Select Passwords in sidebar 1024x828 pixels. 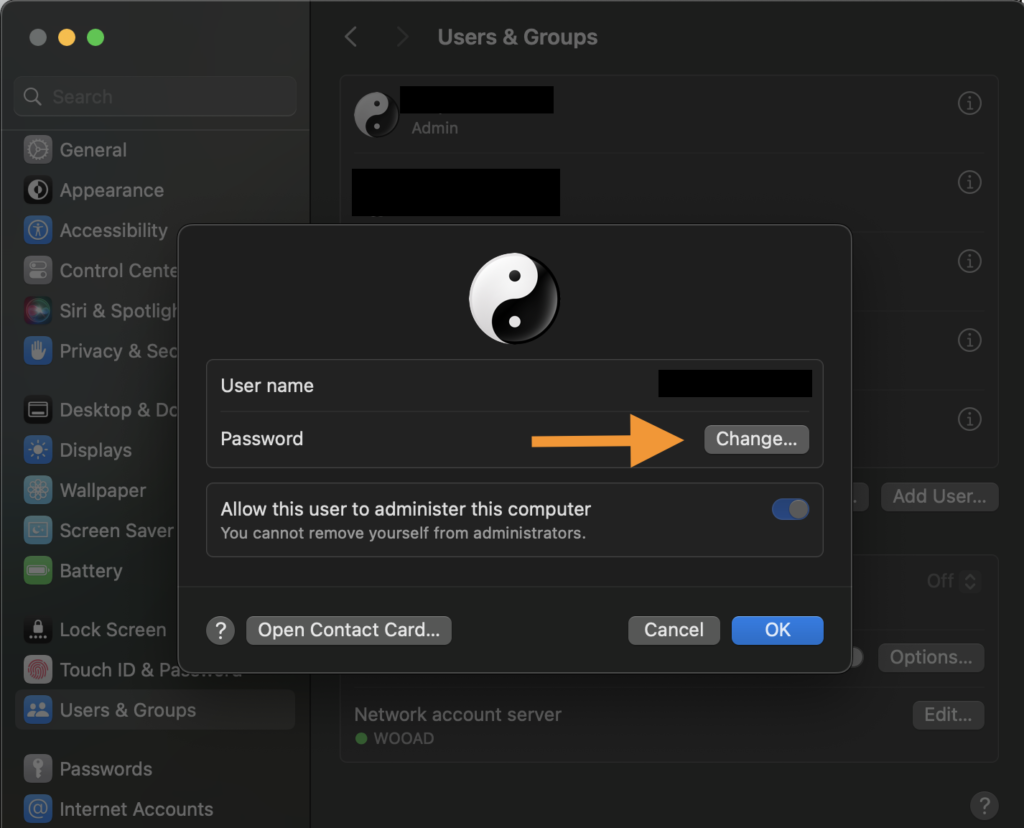[x=105, y=769]
